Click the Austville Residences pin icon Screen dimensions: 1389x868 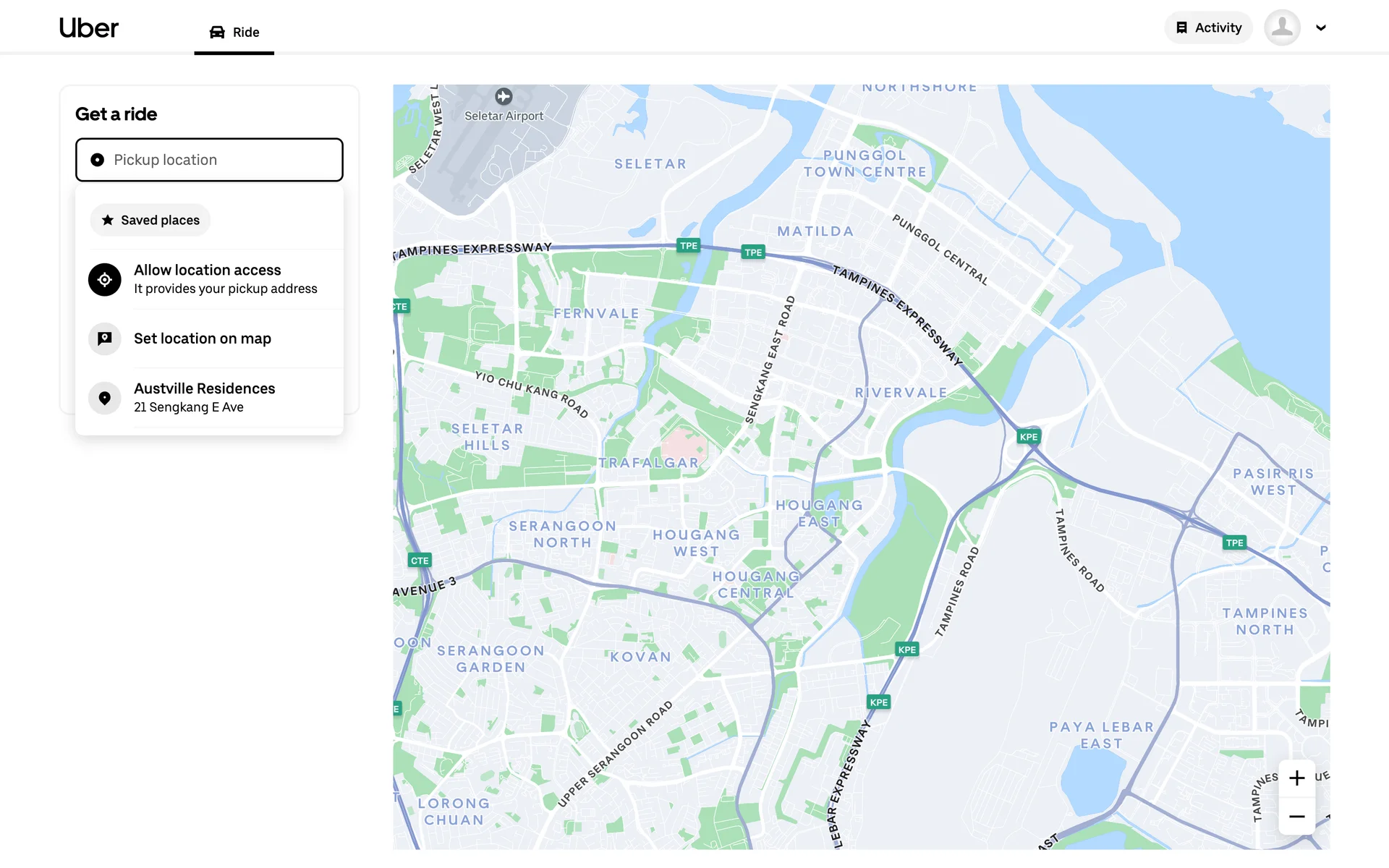[105, 398]
